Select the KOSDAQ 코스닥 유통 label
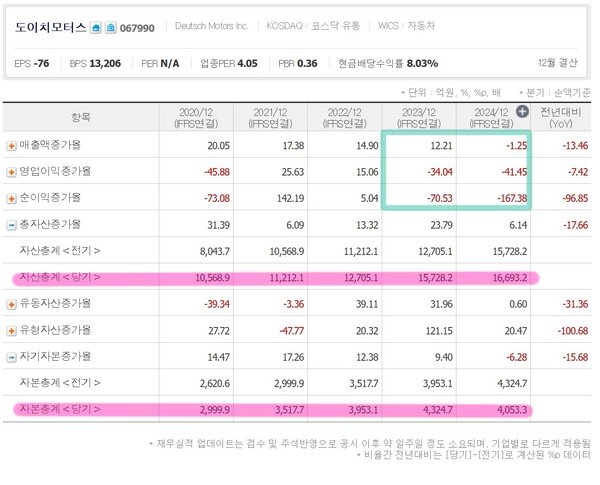 (x=313, y=26)
